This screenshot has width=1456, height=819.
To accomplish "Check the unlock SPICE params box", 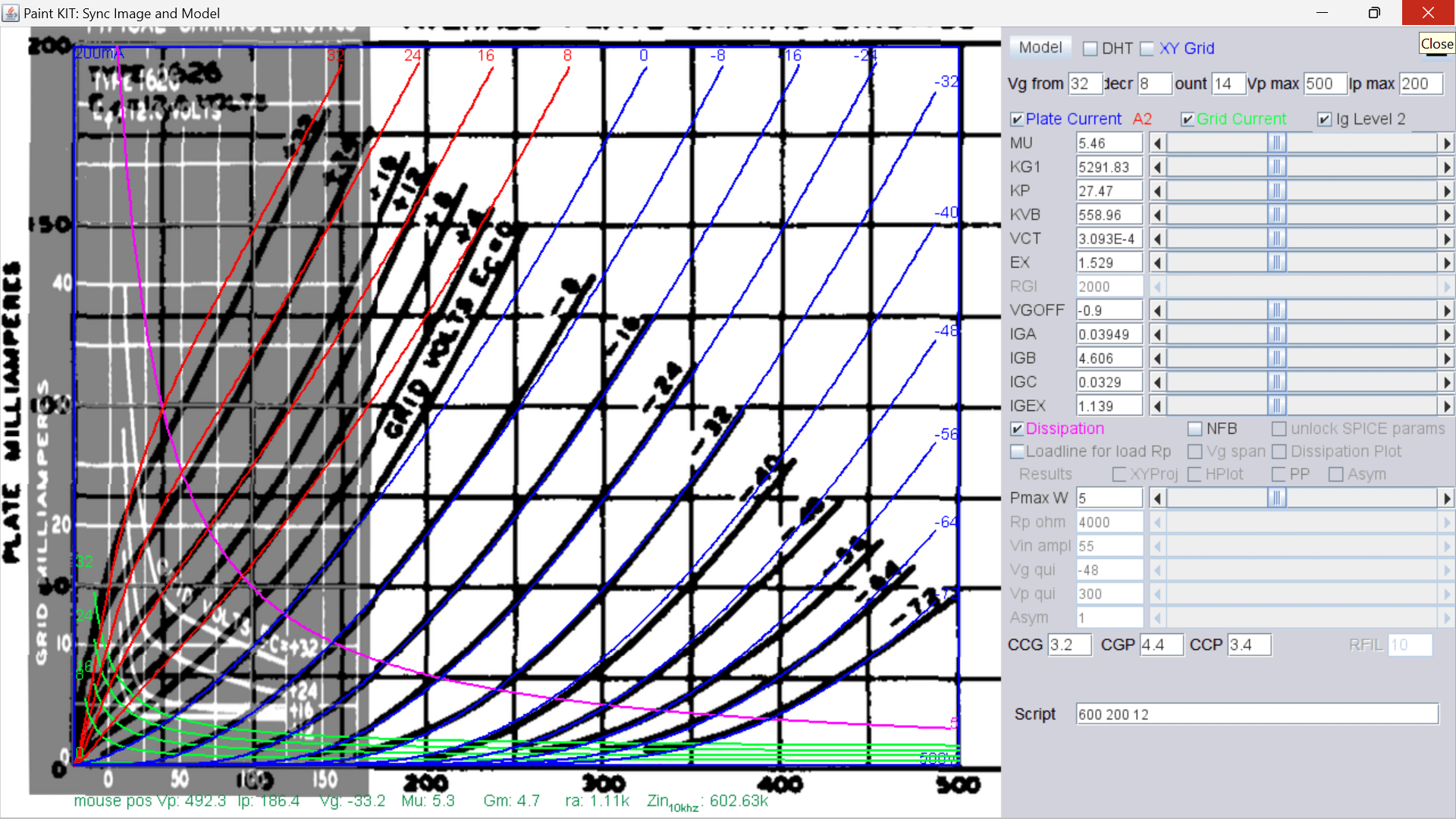I will [1279, 429].
